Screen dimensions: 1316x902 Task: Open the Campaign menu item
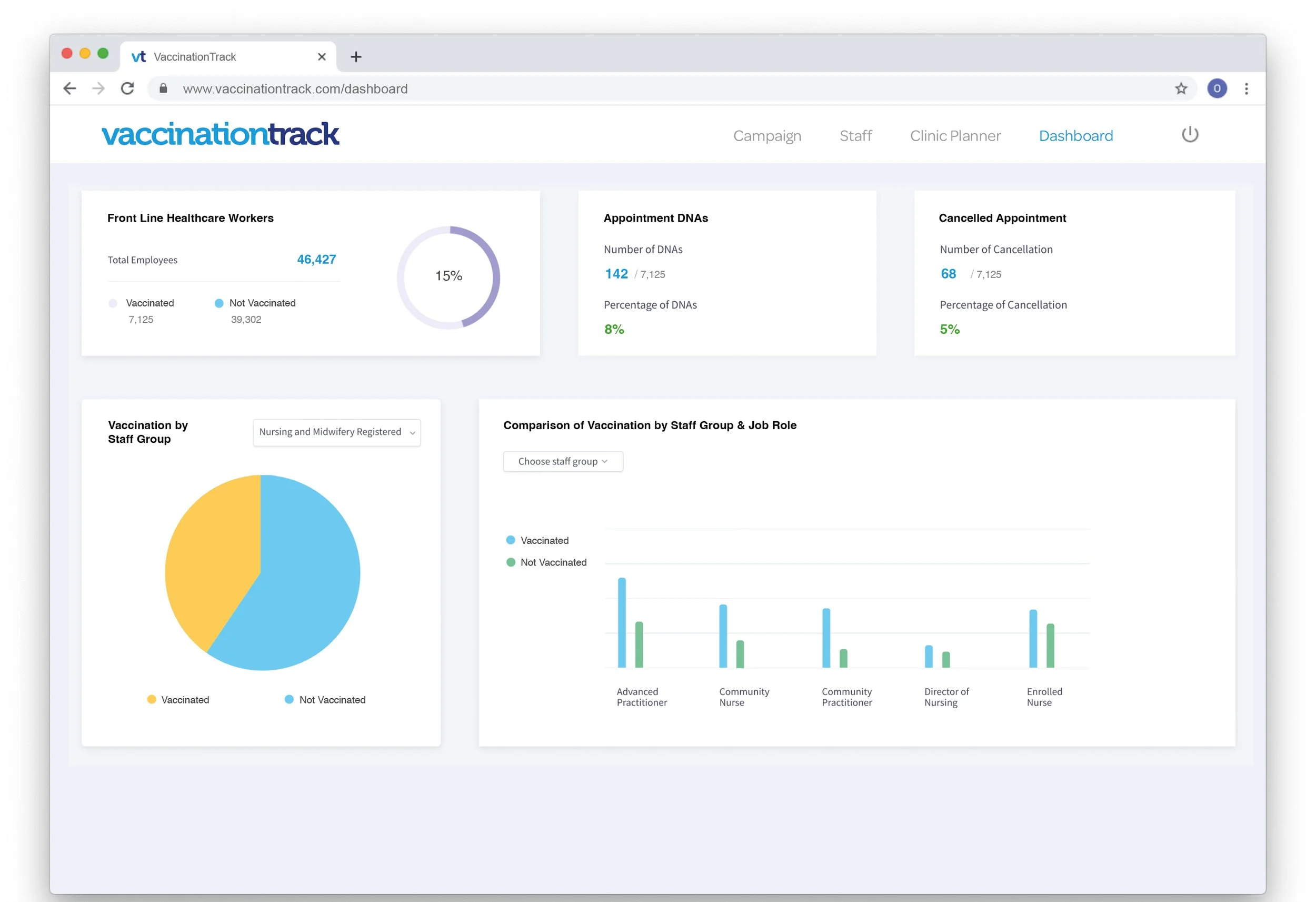pyautogui.click(x=767, y=136)
